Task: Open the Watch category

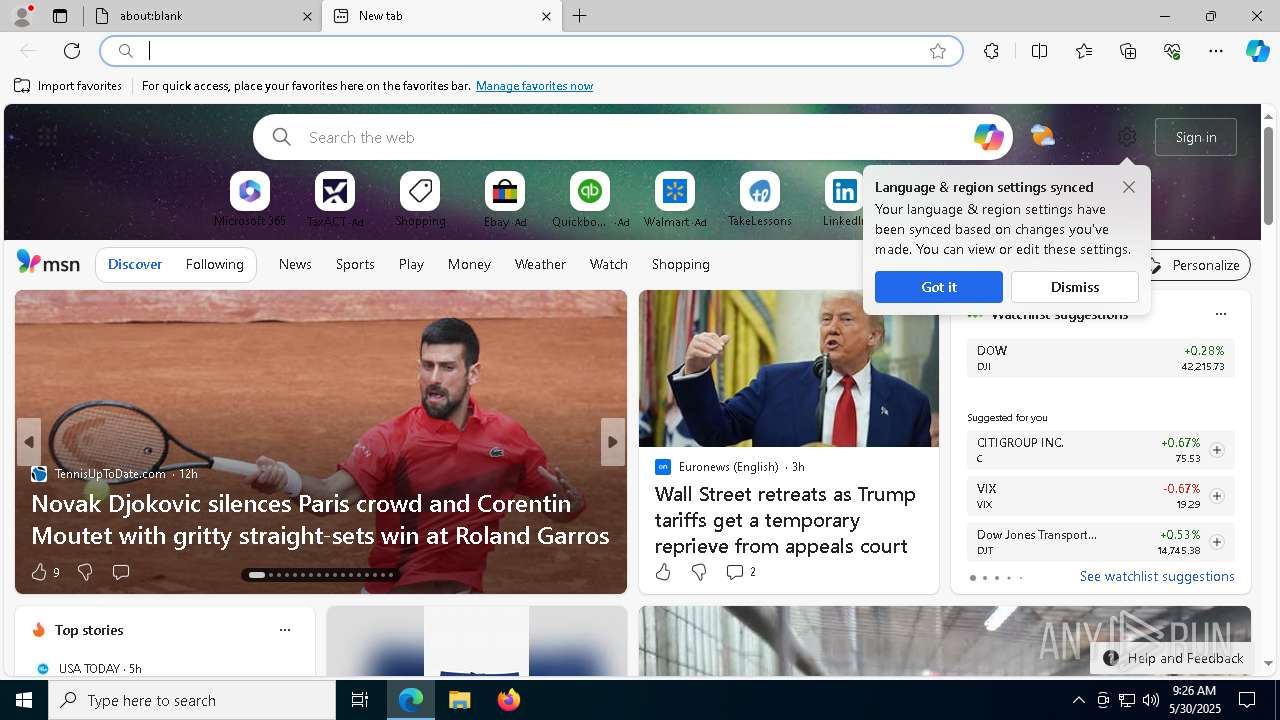Action: coord(609,264)
